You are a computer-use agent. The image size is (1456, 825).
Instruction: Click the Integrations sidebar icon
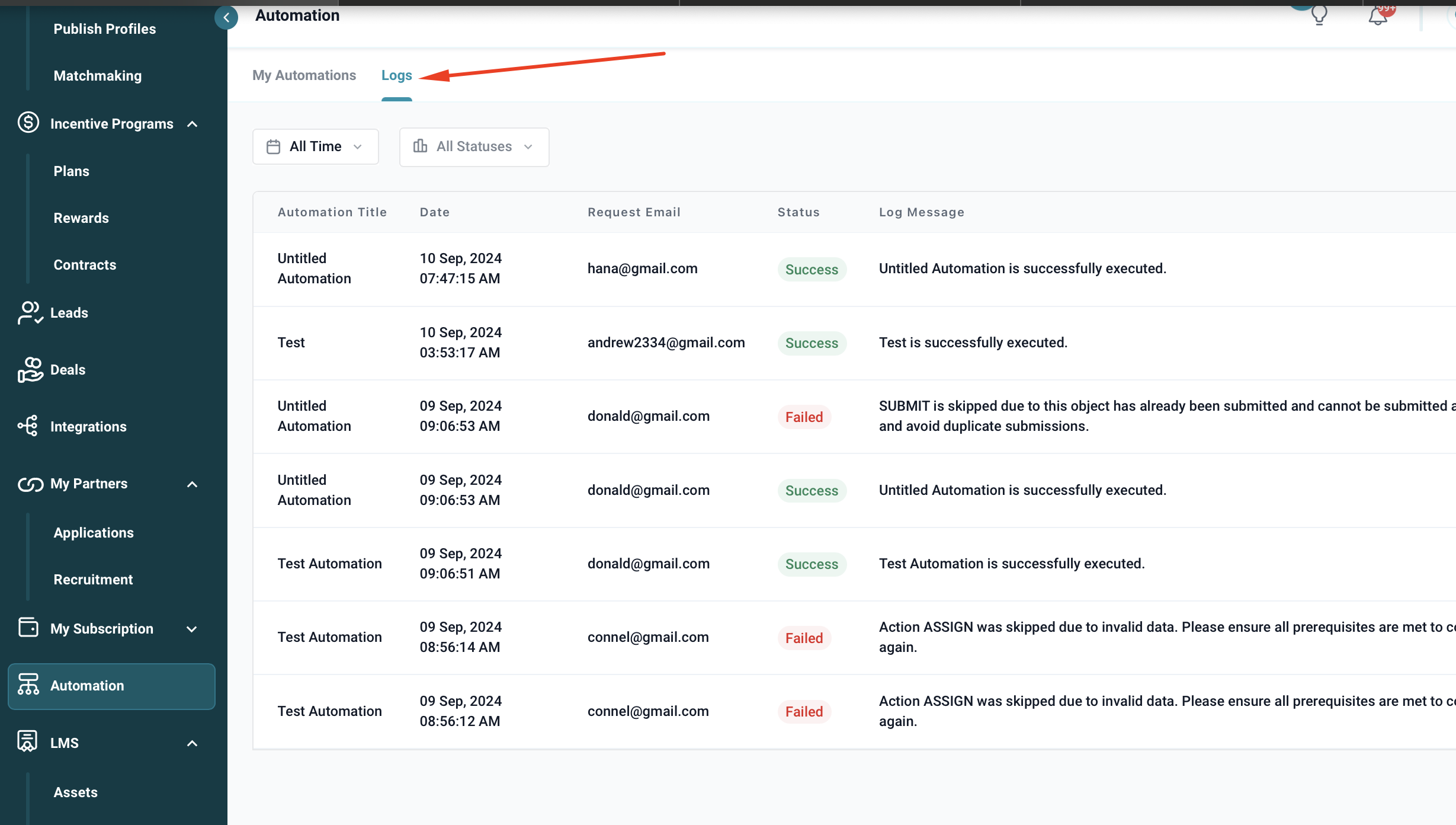(x=28, y=426)
